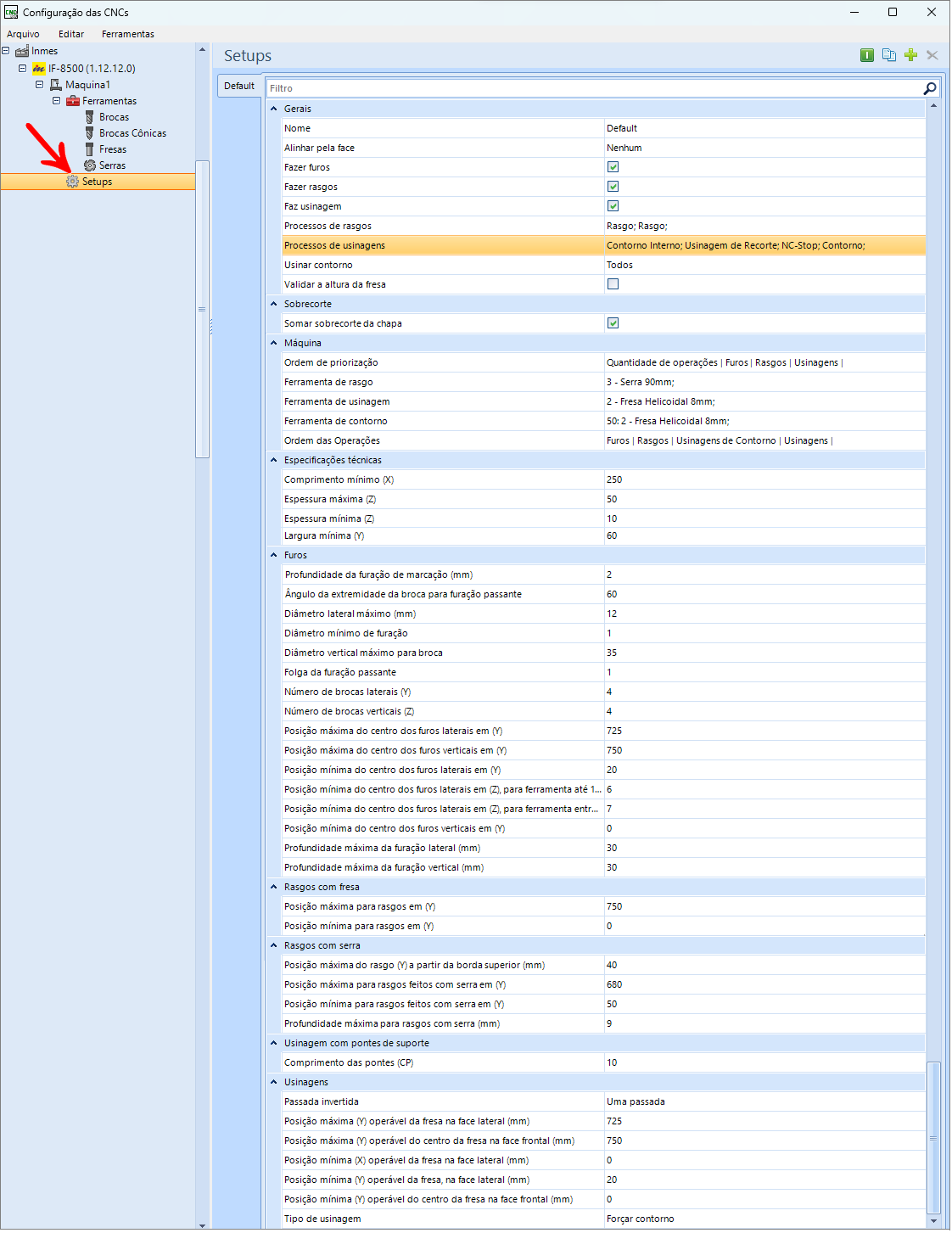Click Ferramenta de rasgo '3 - Serra 90mm;'
The image size is (952, 1233).
click(641, 382)
